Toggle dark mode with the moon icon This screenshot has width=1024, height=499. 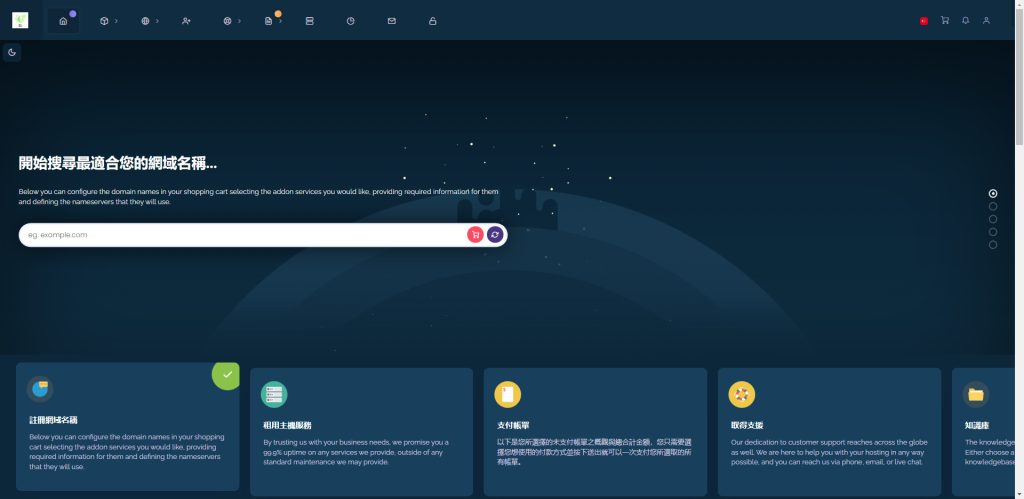(x=12, y=52)
